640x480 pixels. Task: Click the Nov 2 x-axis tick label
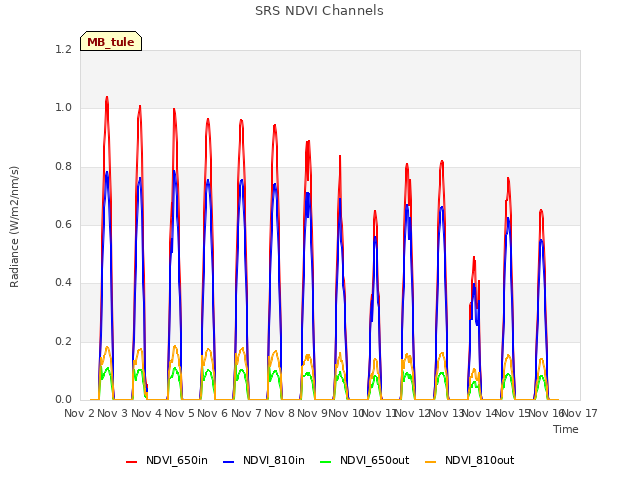79,413
